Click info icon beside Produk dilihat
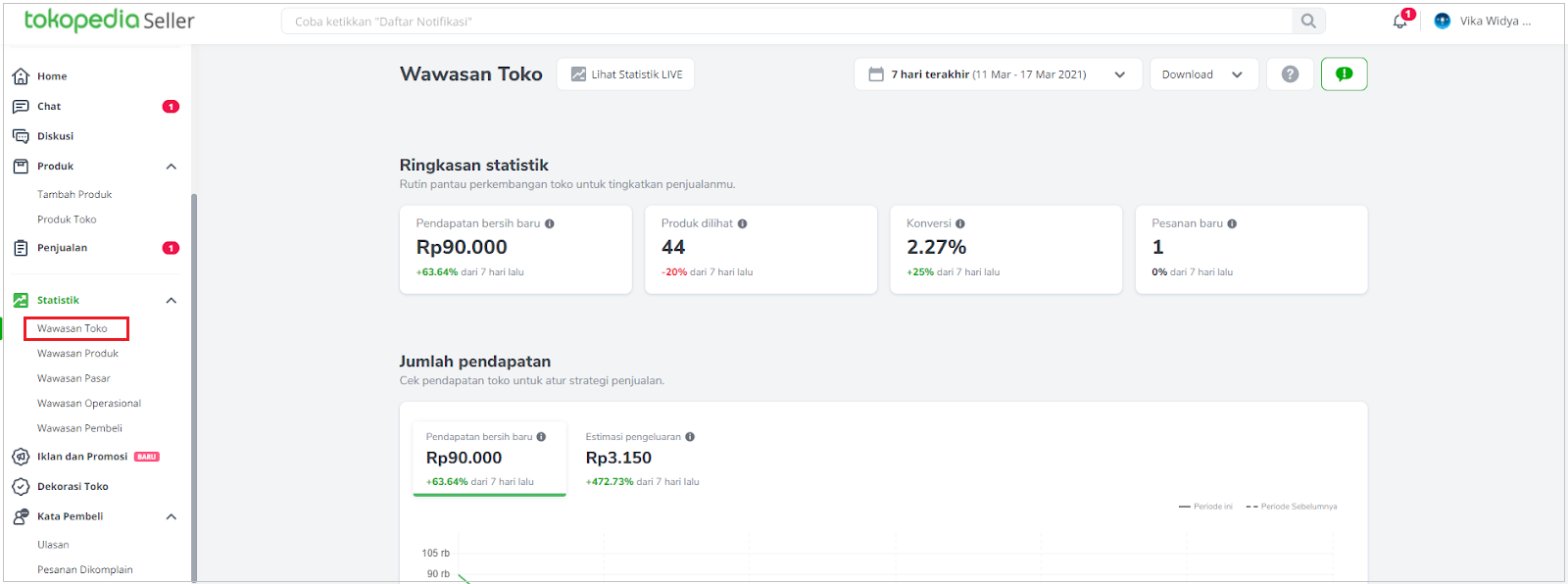 pyautogui.click(x=743, y=223)
